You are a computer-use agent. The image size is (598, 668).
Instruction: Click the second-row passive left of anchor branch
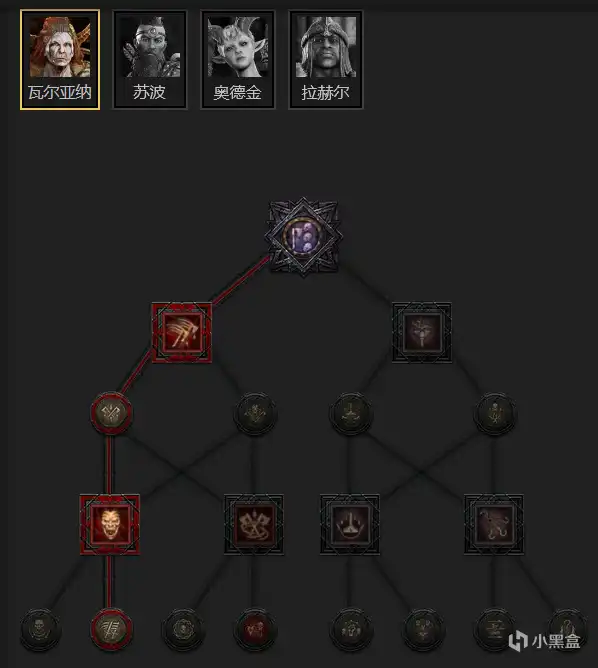(350, 413)
